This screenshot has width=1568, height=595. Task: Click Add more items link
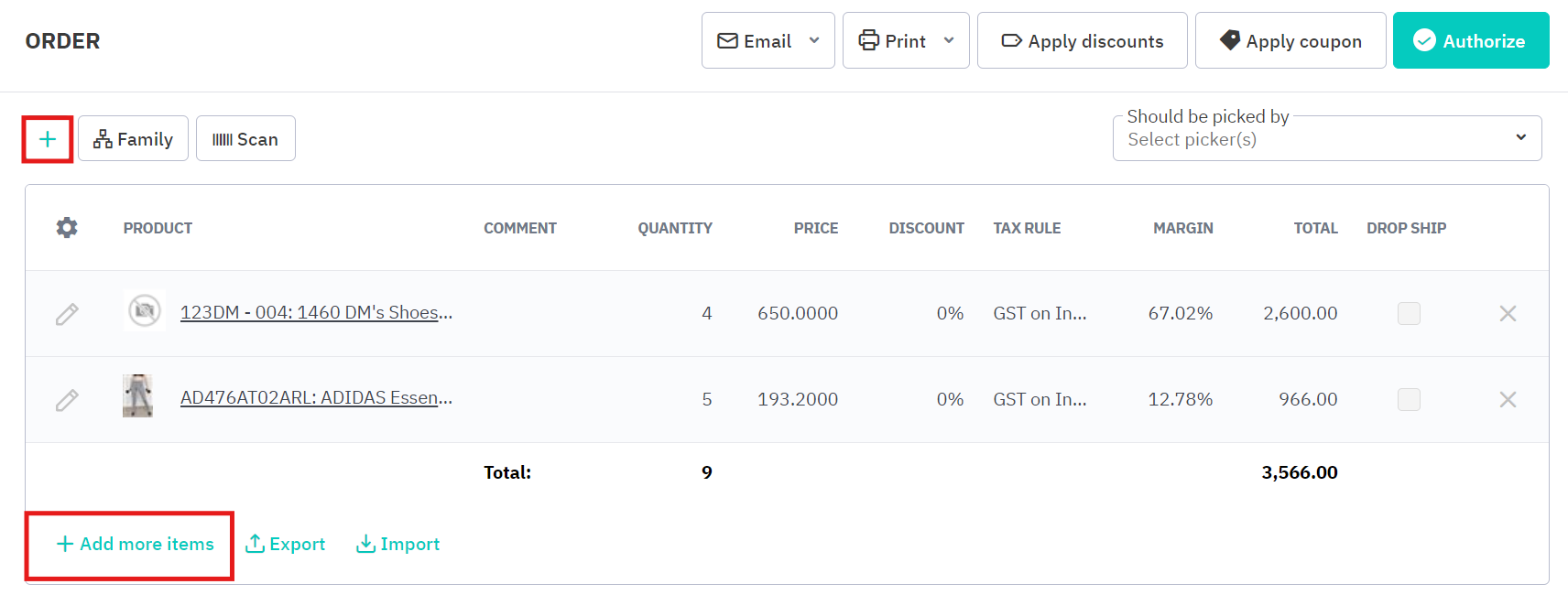tap(136, 545)
